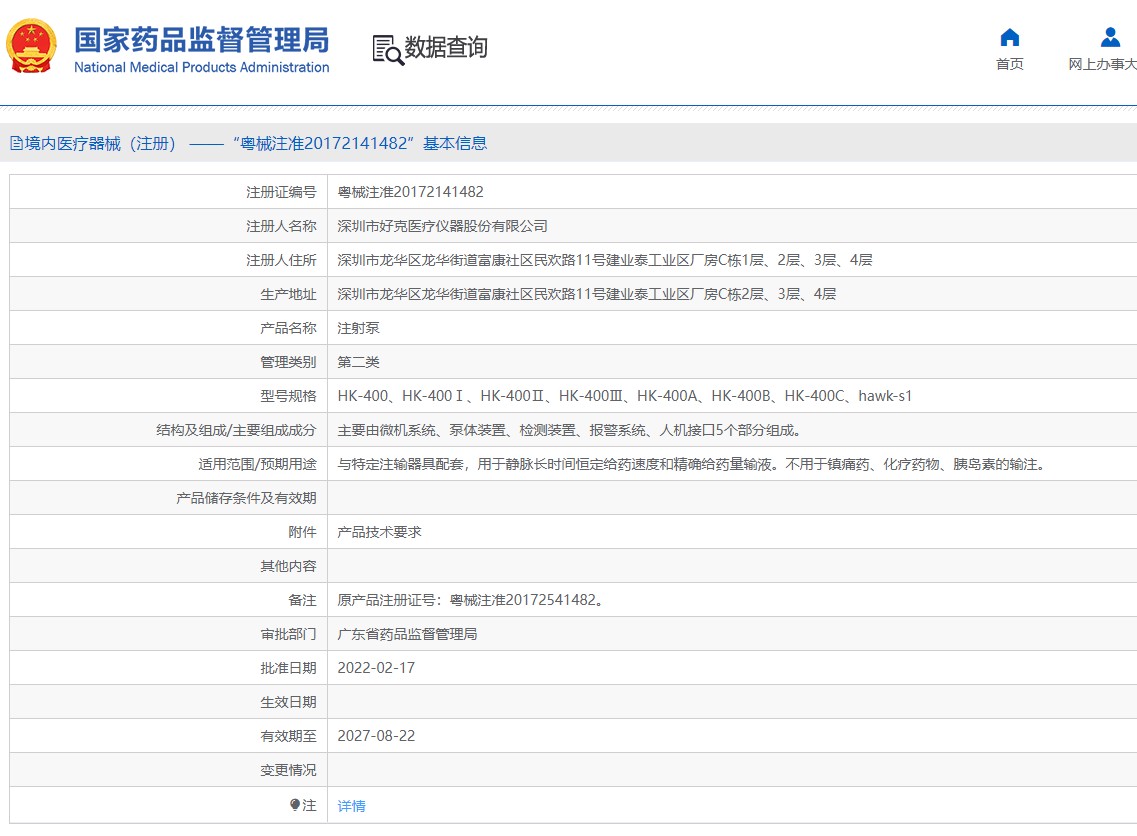Click the 首页 home icon
The width and height of the screenshot is (1137, 836).
click(x=1009, y=38)
